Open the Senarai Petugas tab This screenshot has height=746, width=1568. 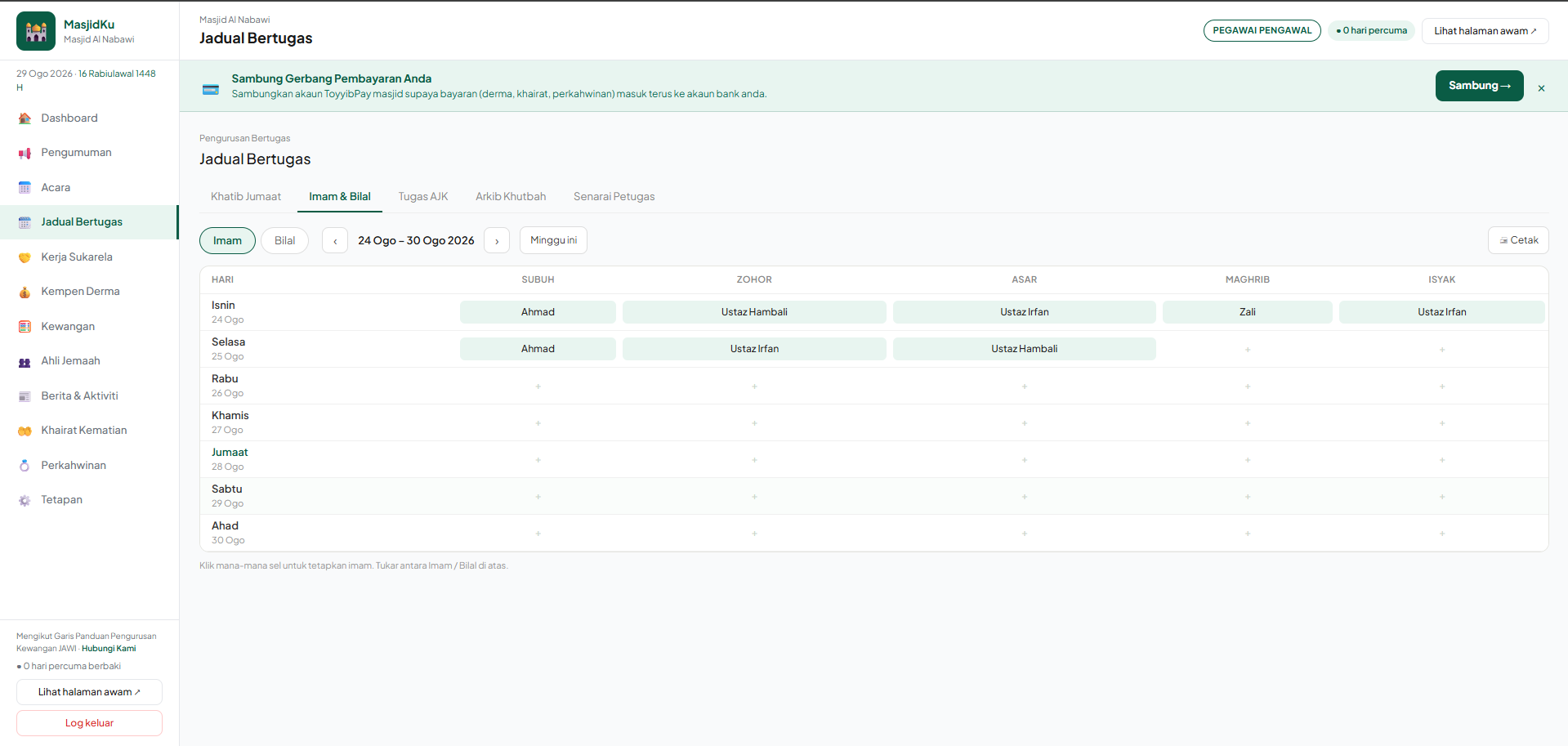coord(614,197)
